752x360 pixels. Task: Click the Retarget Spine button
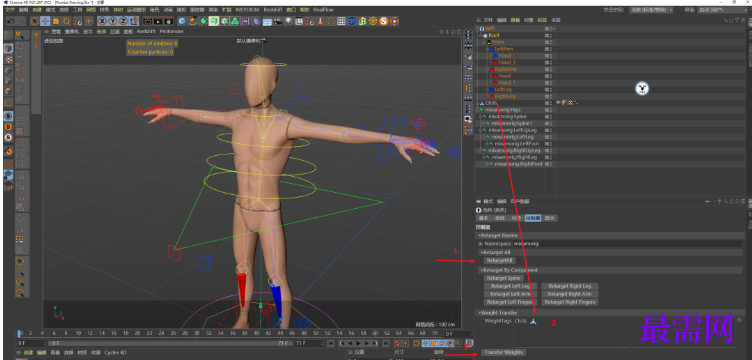point(503,278)
